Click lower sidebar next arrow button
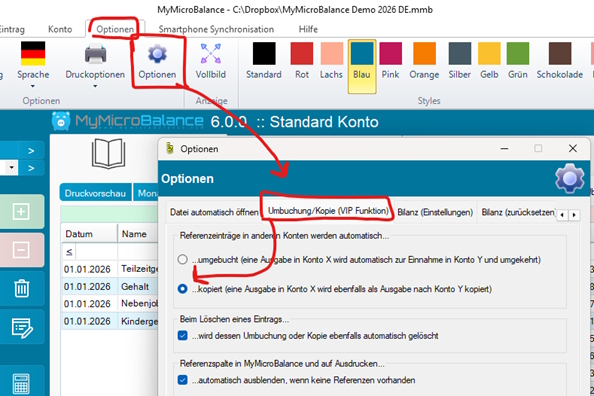594x396 pixels. click(x=31, y=168)
